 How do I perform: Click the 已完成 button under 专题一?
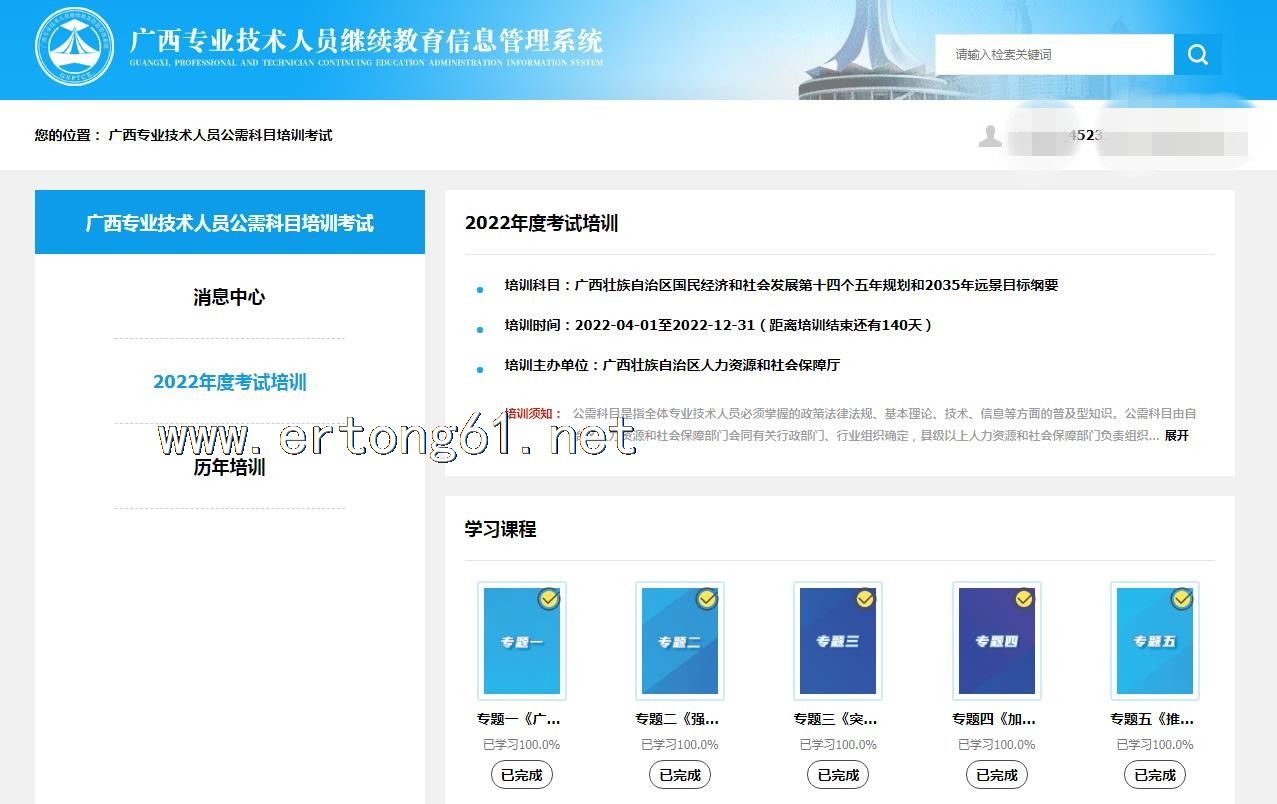click(x=521, y=775)
